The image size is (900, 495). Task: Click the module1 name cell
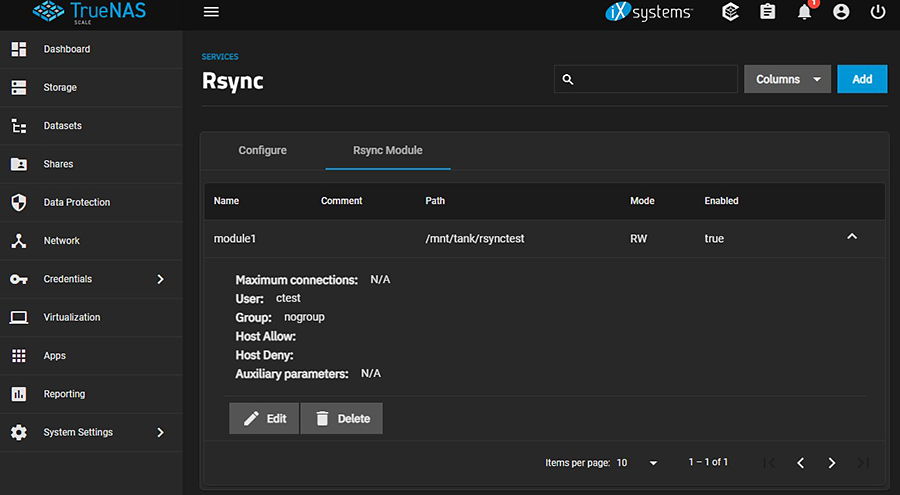[x=235, y=239]
